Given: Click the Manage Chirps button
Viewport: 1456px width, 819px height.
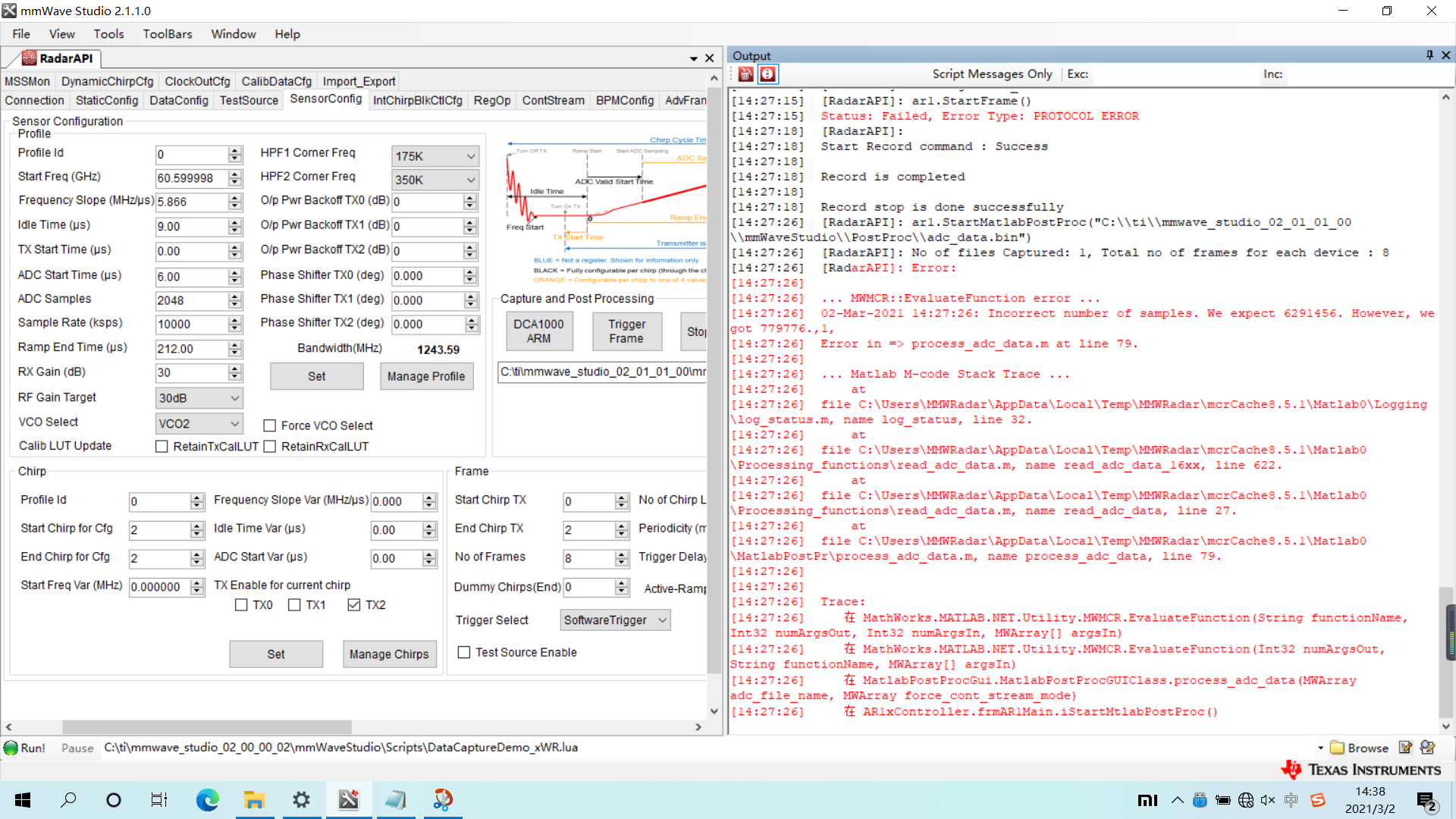Looking at the screenshot, I should point(389,654).
